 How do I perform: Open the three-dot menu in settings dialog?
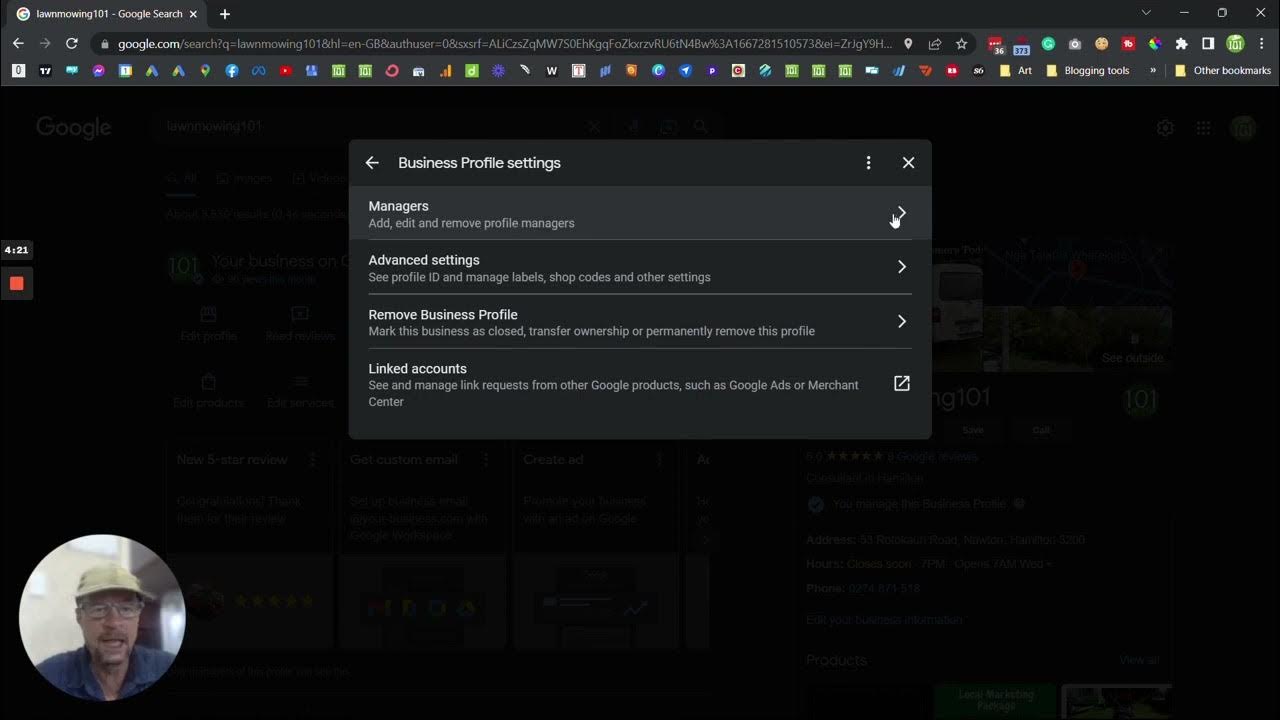click(868, 163)
